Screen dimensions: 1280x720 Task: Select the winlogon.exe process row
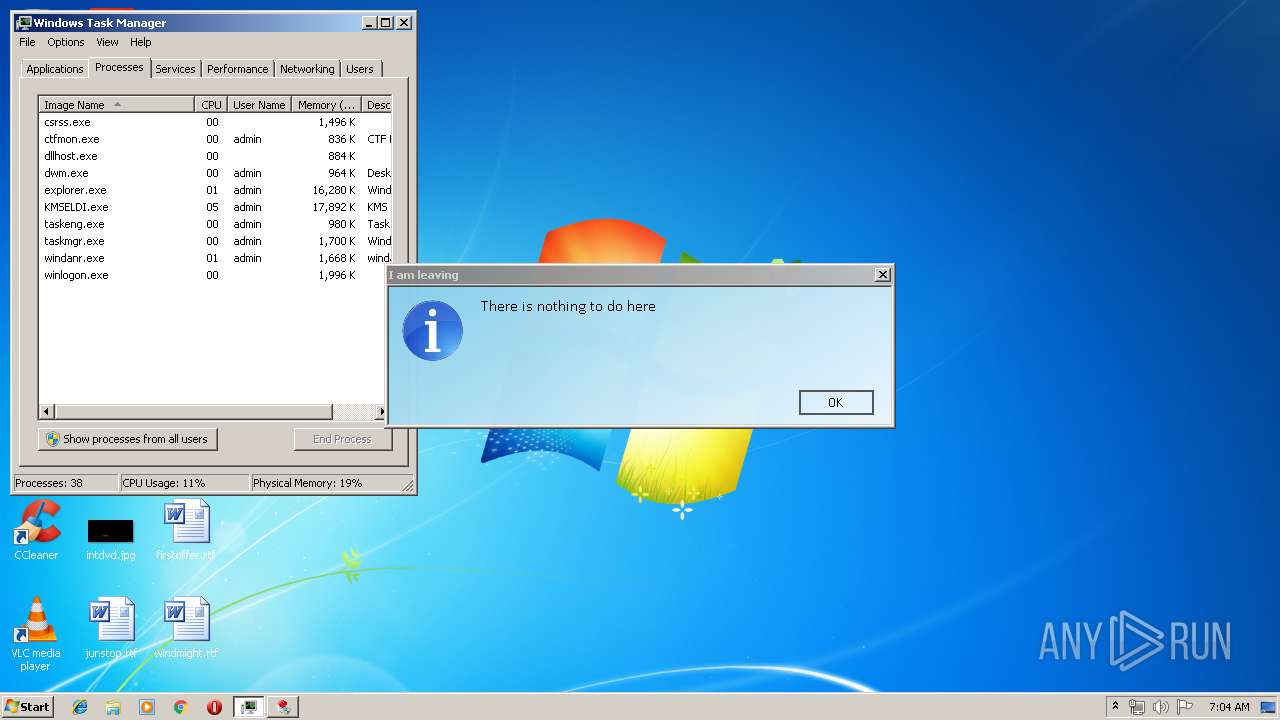point(214,275)
